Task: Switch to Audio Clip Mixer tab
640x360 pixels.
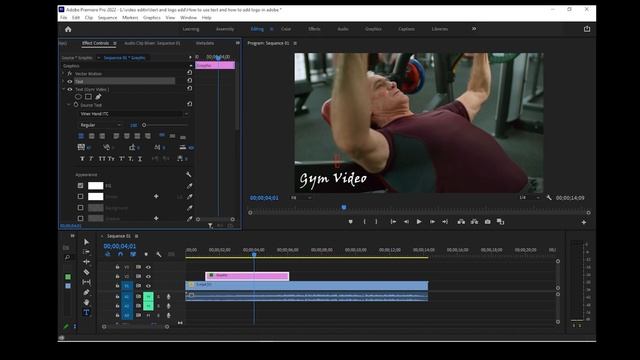Action: click(152, 43)
